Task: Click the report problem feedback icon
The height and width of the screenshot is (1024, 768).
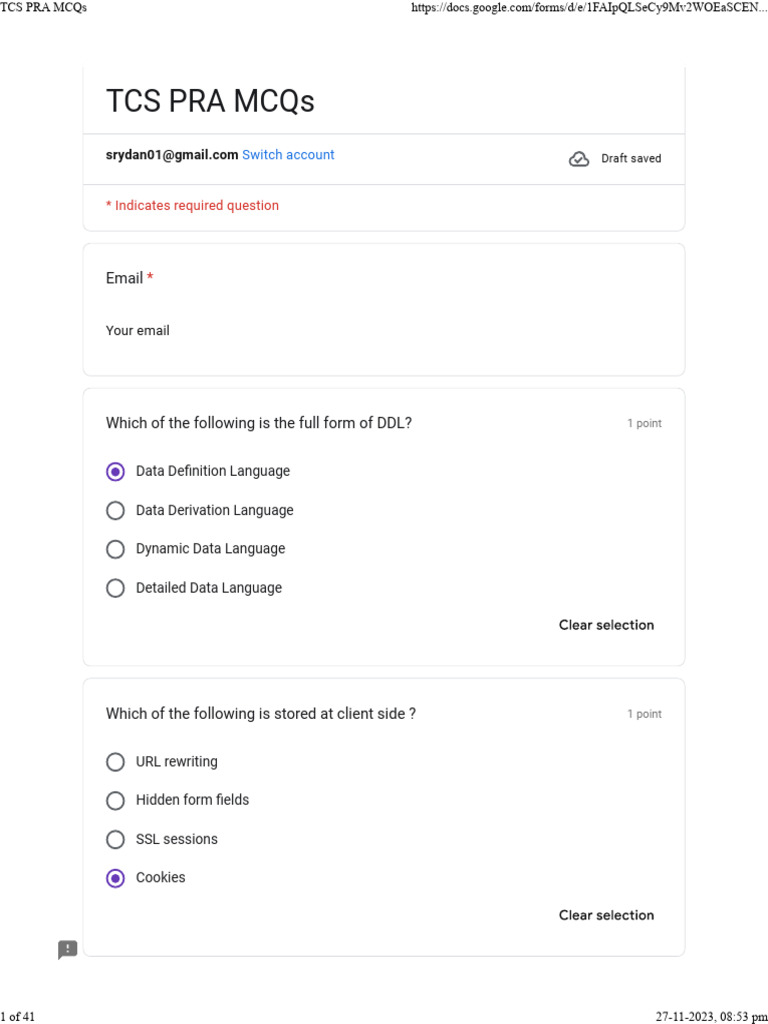Action: tap(68, 950)
